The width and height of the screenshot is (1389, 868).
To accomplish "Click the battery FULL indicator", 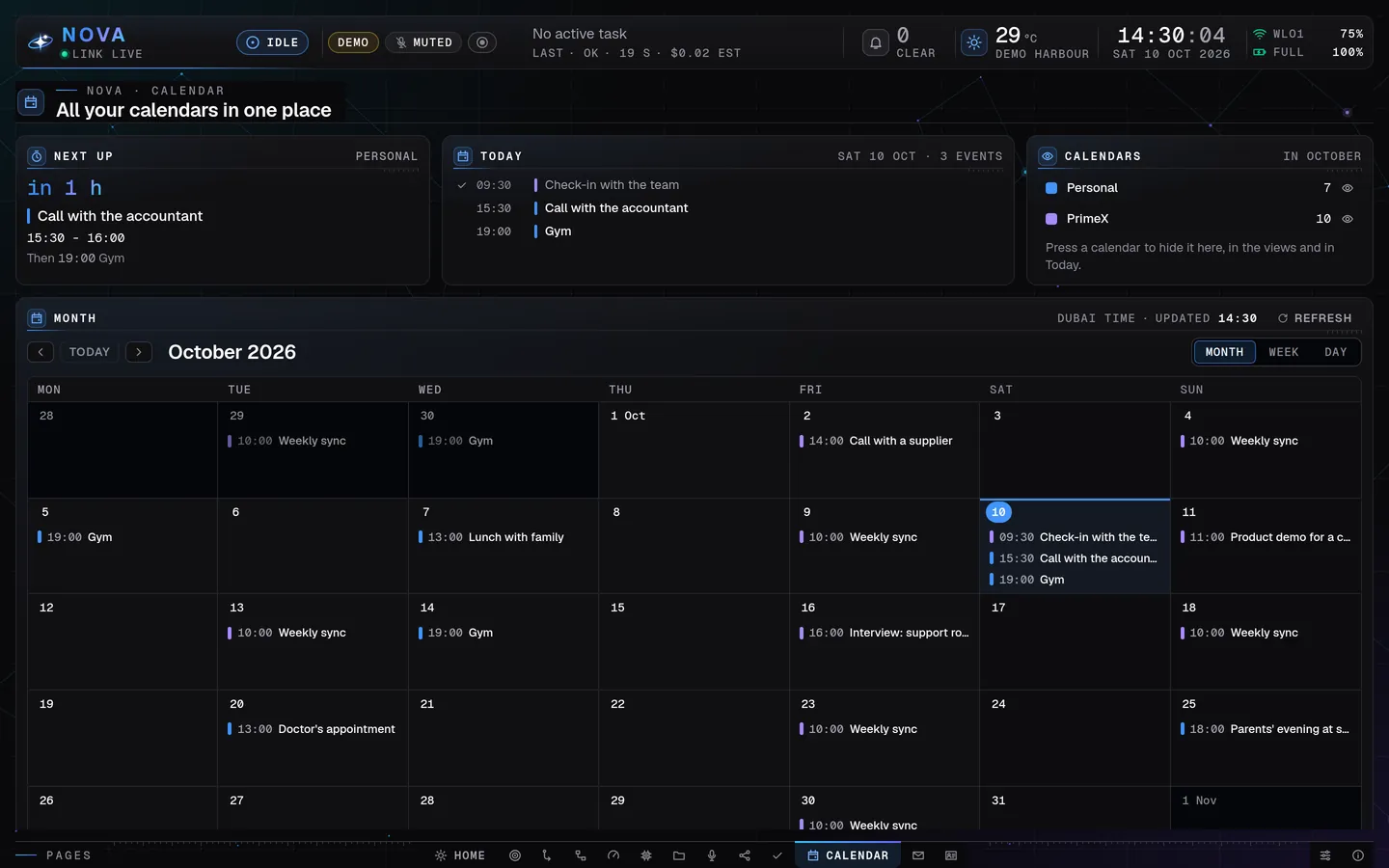I will [1278, 52].
